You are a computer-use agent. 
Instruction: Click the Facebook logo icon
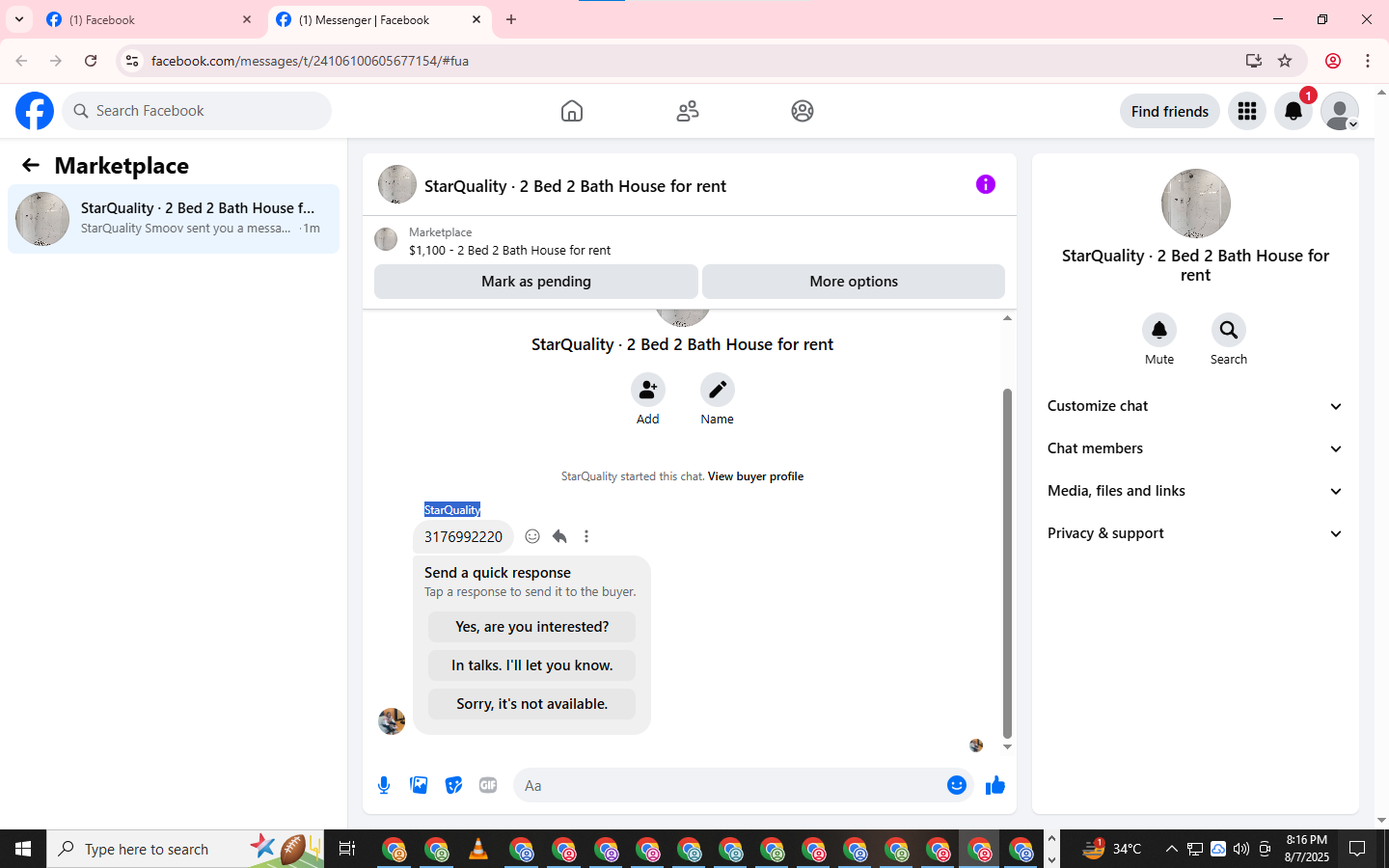(35, 111)
